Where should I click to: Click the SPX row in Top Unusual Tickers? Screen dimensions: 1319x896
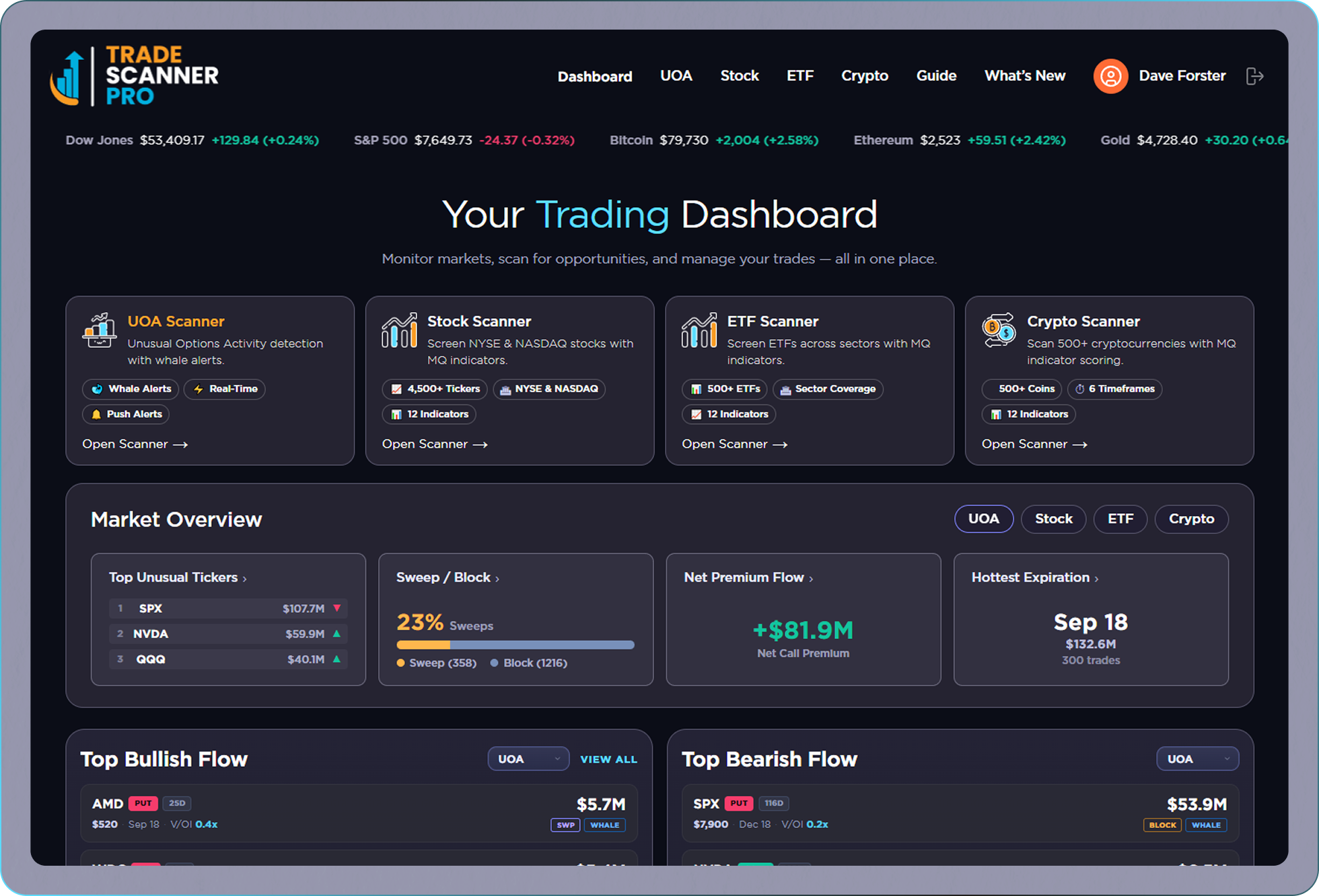[228, 608]
